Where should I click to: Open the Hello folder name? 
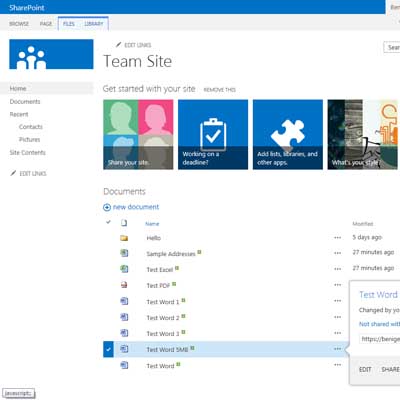pos(154,238)
